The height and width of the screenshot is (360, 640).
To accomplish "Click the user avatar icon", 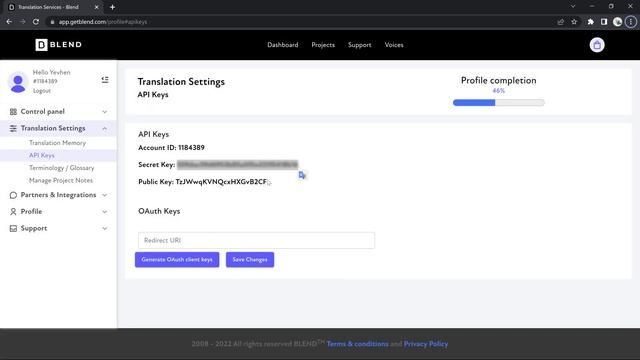I will coord(18,82).
